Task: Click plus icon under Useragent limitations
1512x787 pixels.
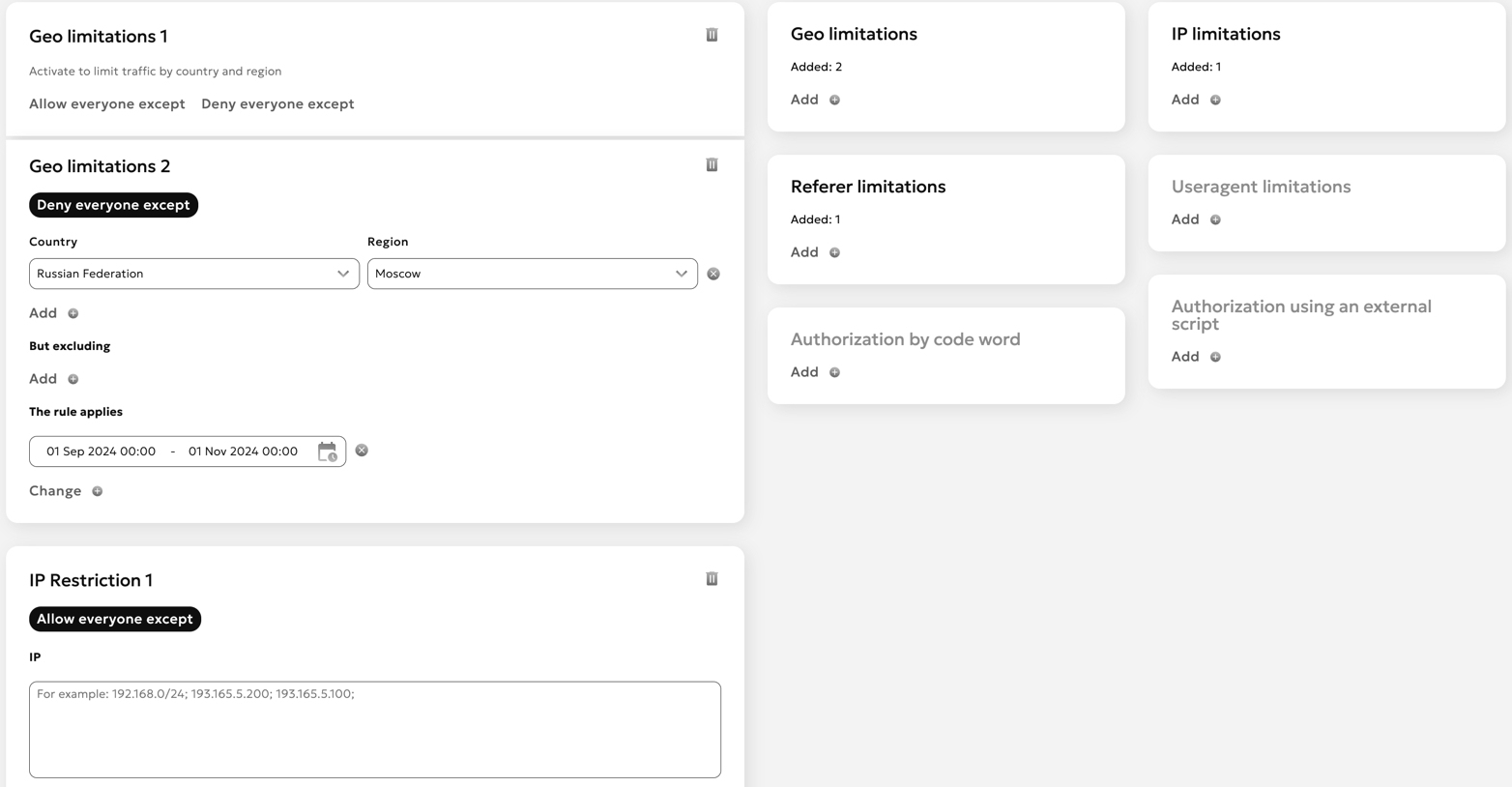Action: [x=1215, y=220]
